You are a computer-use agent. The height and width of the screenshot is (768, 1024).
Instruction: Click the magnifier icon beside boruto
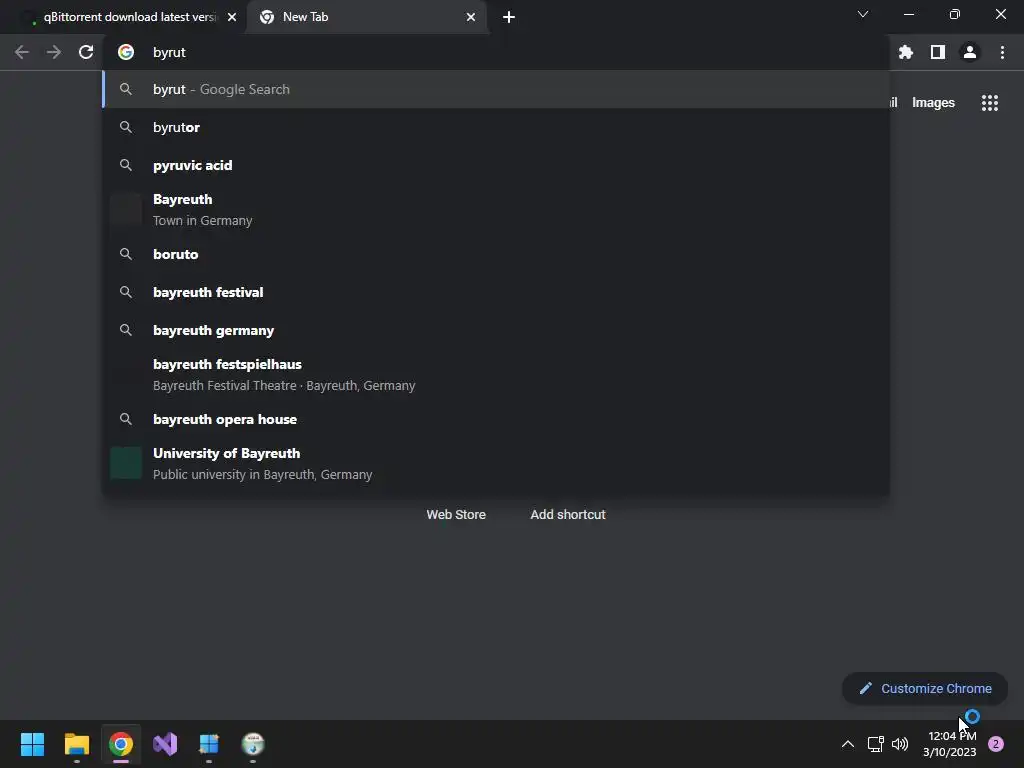click(126, 254)
